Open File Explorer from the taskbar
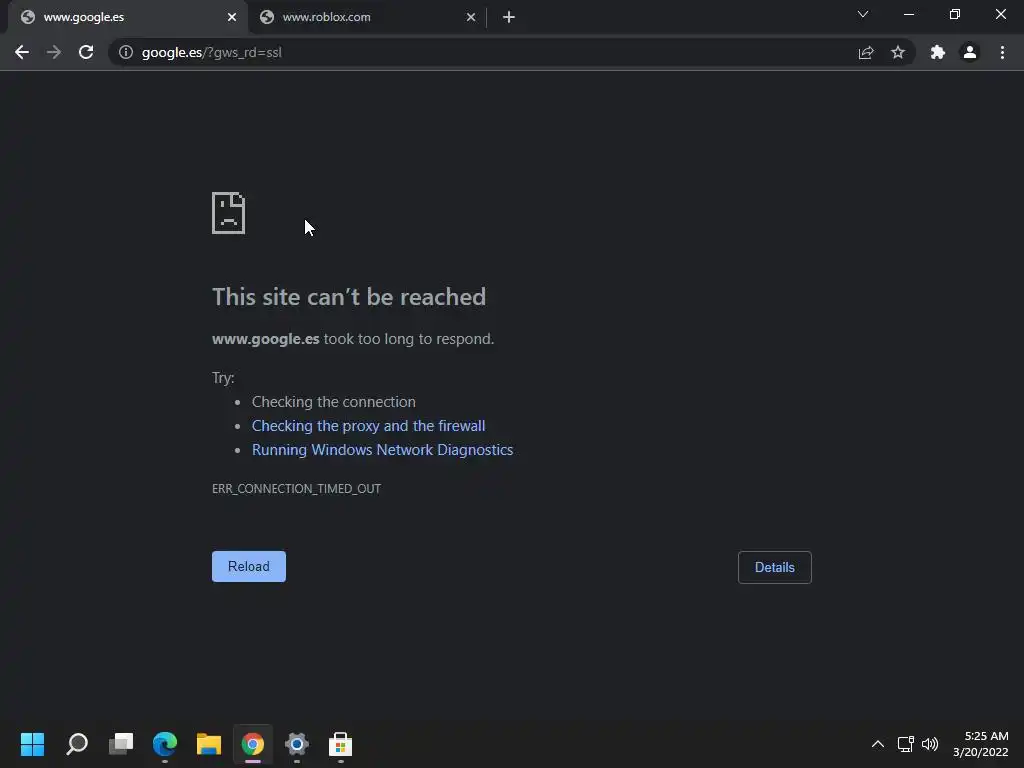This screenshot has height=768, width=1024. click(209, 744)
